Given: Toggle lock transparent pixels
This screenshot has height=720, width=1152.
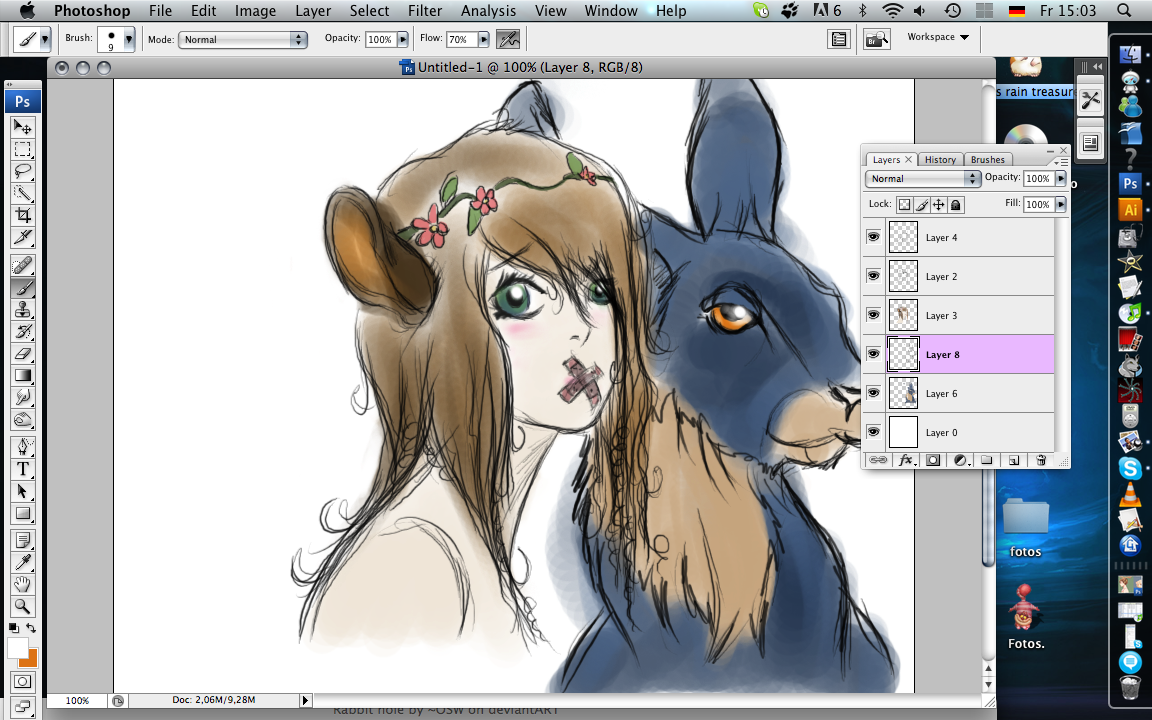Looking at the screenshot, I should pyautogui.click(x=904, y=204).
